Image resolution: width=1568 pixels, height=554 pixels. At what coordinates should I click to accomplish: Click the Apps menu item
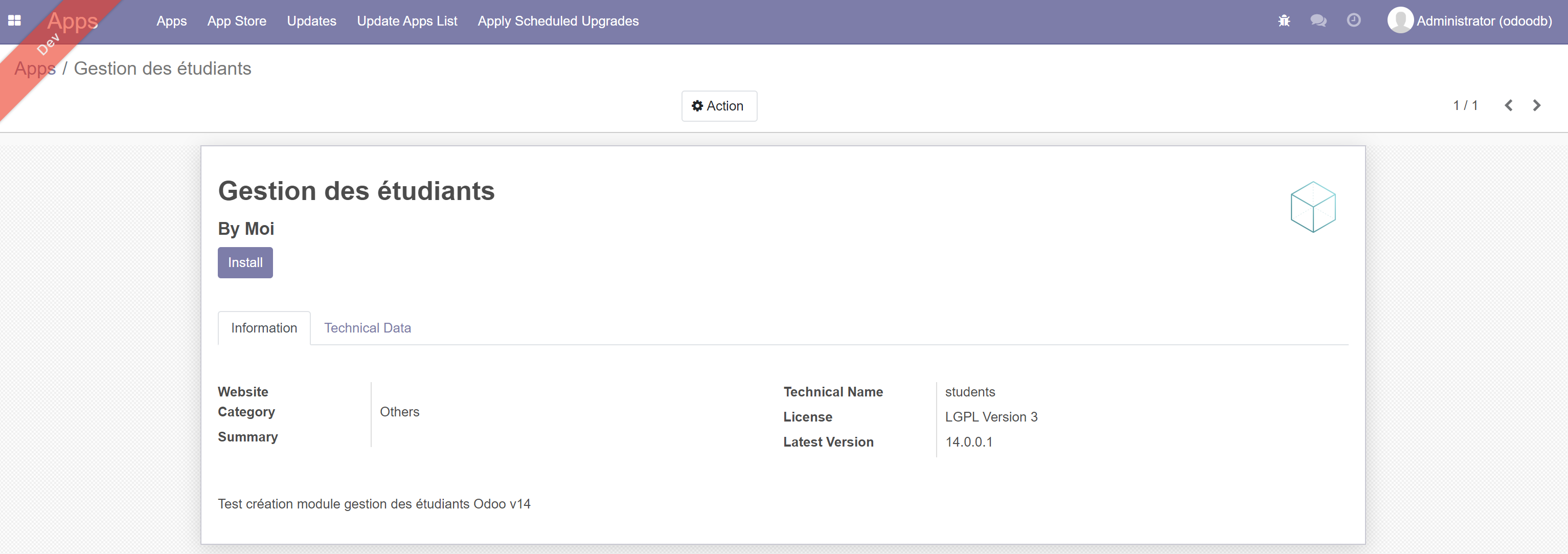coord(171,20)
